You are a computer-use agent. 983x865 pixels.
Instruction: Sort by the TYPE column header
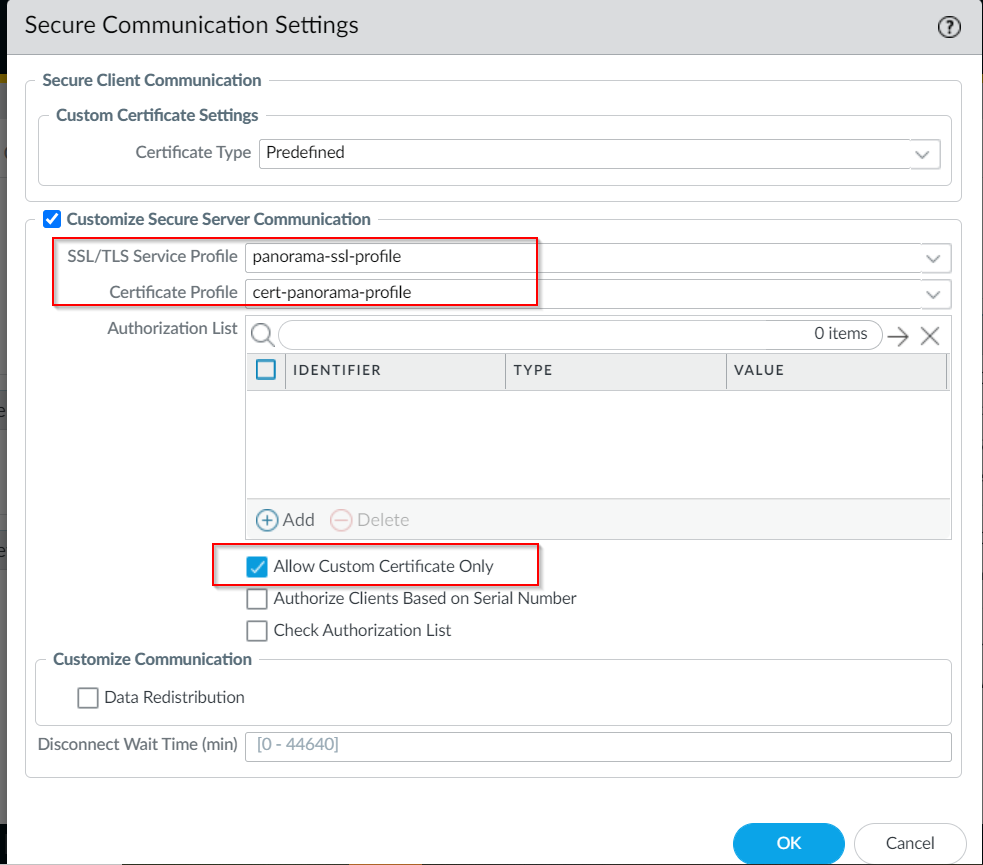point(533,370)
